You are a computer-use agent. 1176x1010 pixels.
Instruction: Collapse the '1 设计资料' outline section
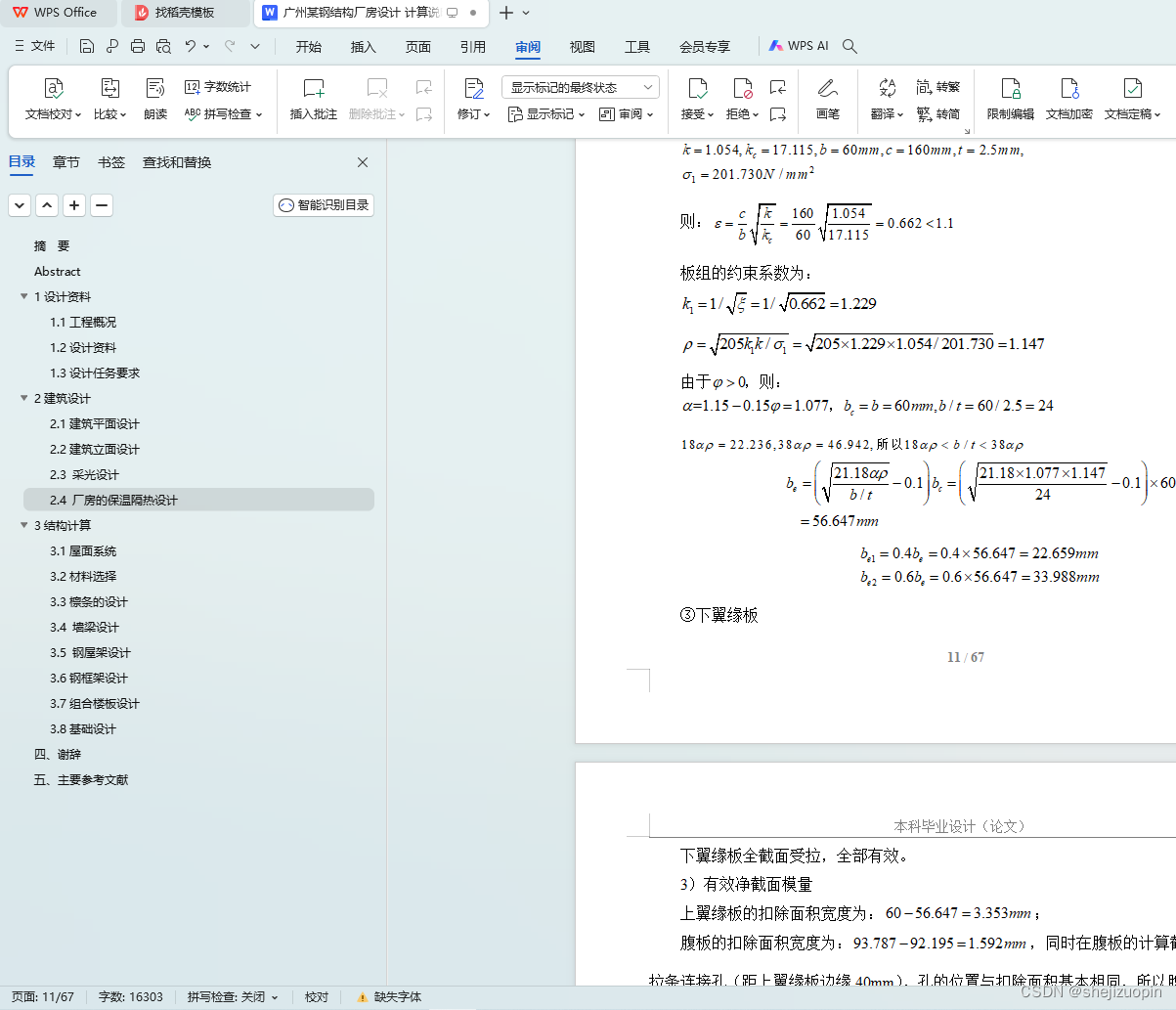pos(24,296)
